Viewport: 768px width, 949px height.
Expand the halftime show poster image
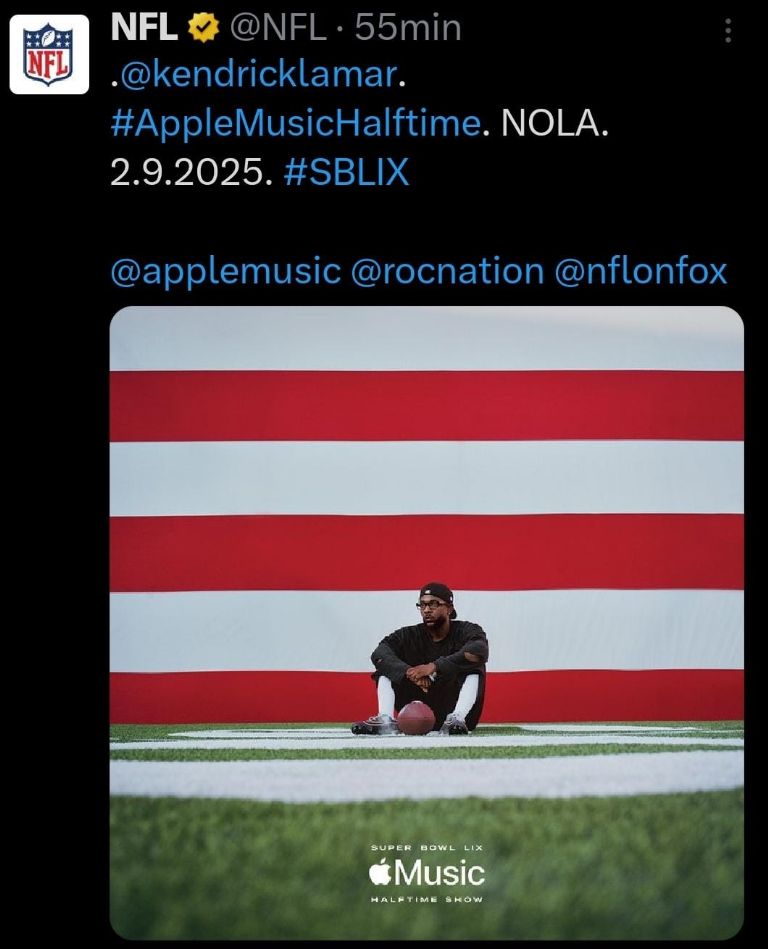(426, 500)
